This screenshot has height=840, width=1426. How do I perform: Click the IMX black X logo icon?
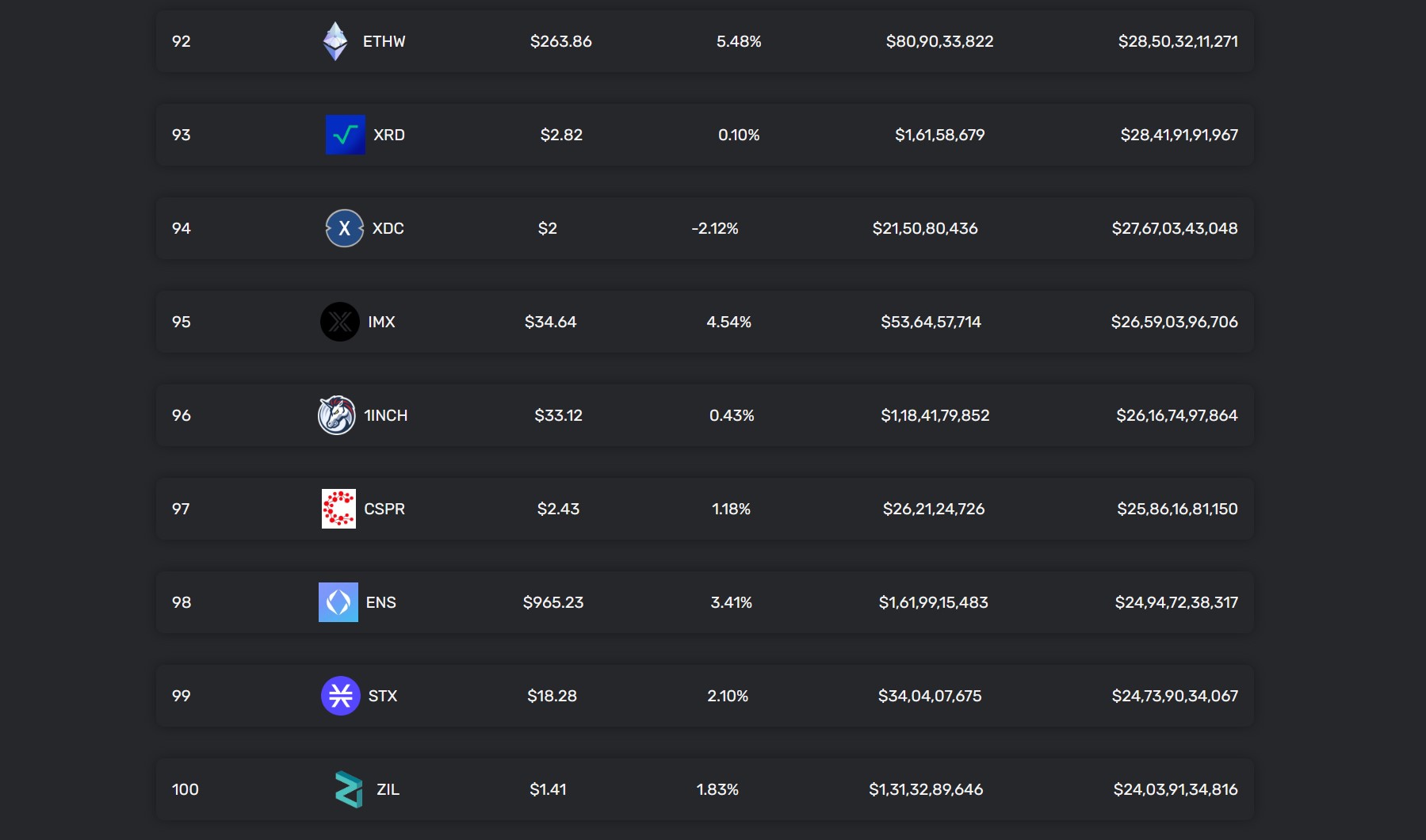340,322
